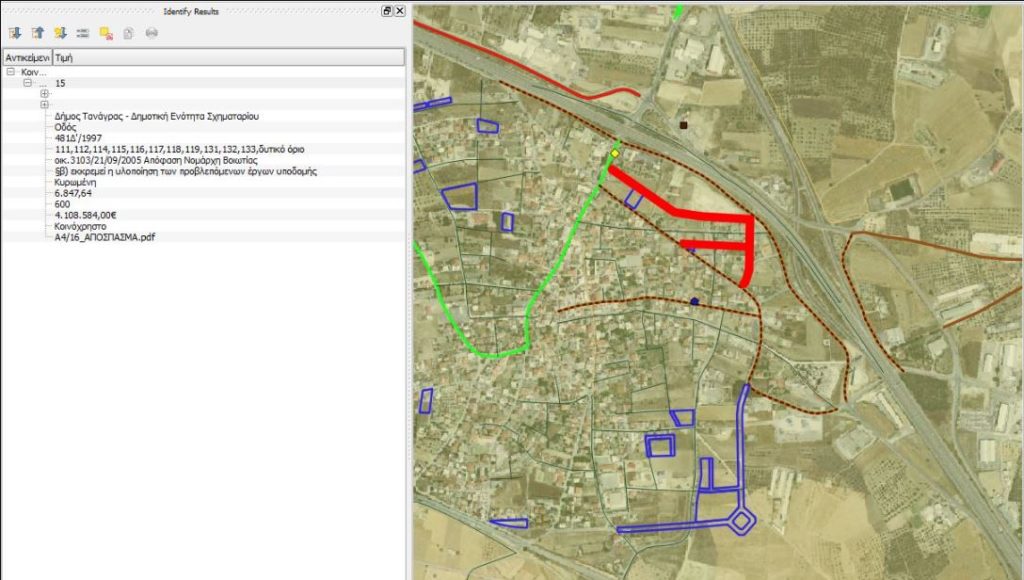The height and width of the screenshot is (580, 1024).
Task: Click the yellow point marker on map
Action: coord(615,154)
